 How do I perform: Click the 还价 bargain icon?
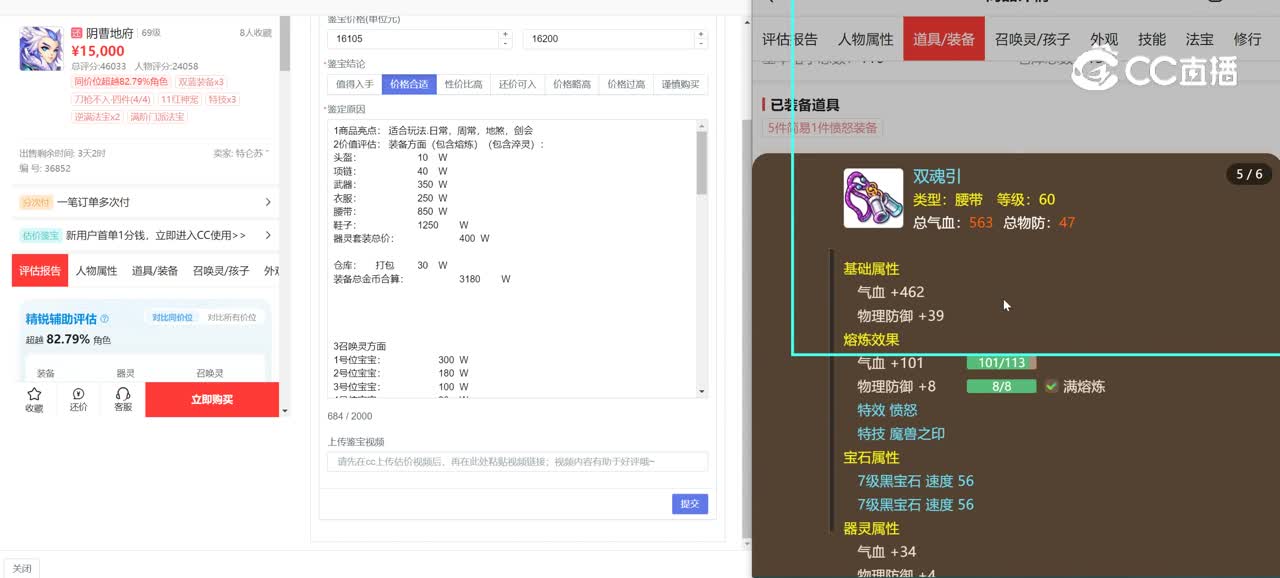78,394
